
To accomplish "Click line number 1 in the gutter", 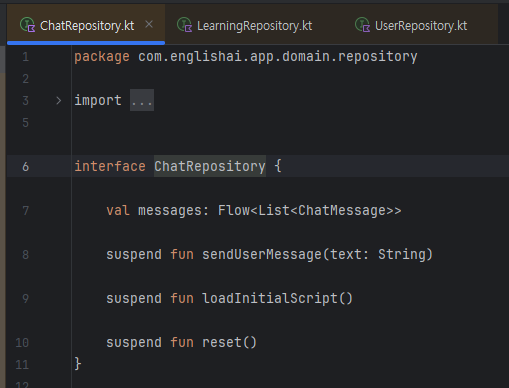I will pos(25,57).
